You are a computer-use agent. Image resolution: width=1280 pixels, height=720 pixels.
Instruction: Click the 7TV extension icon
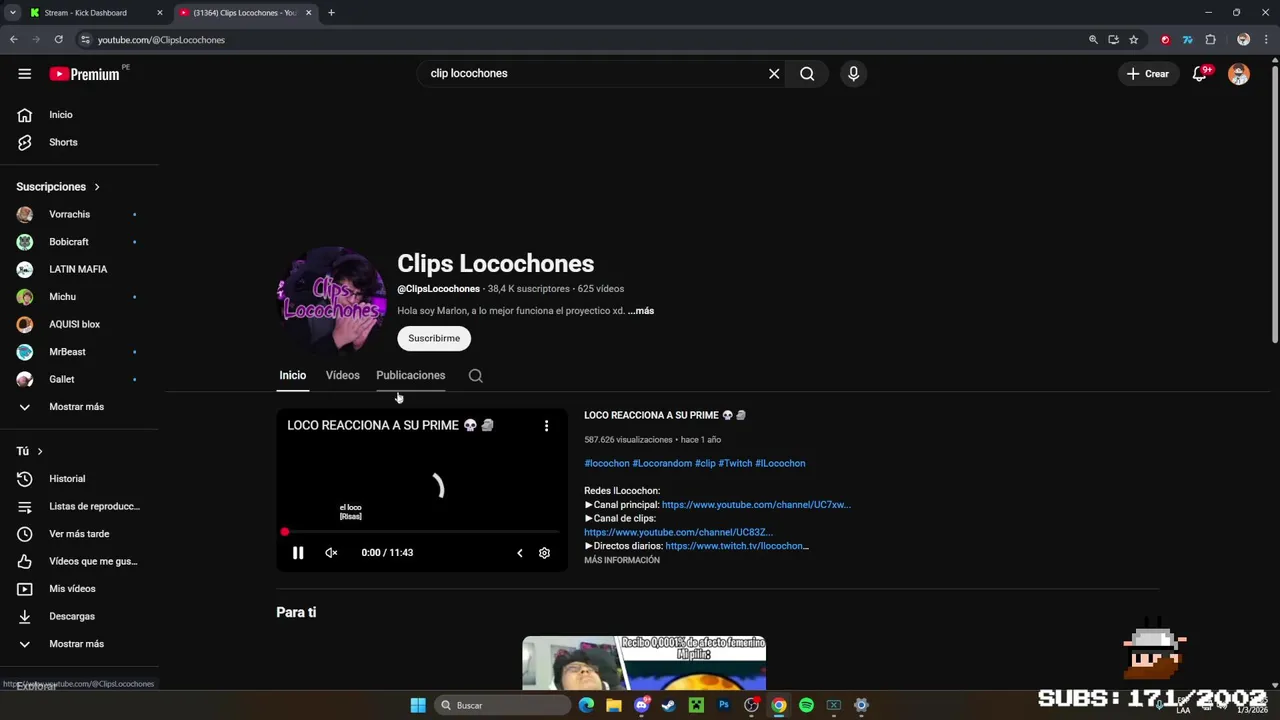pyautogui.click(x=1187, y=40)
